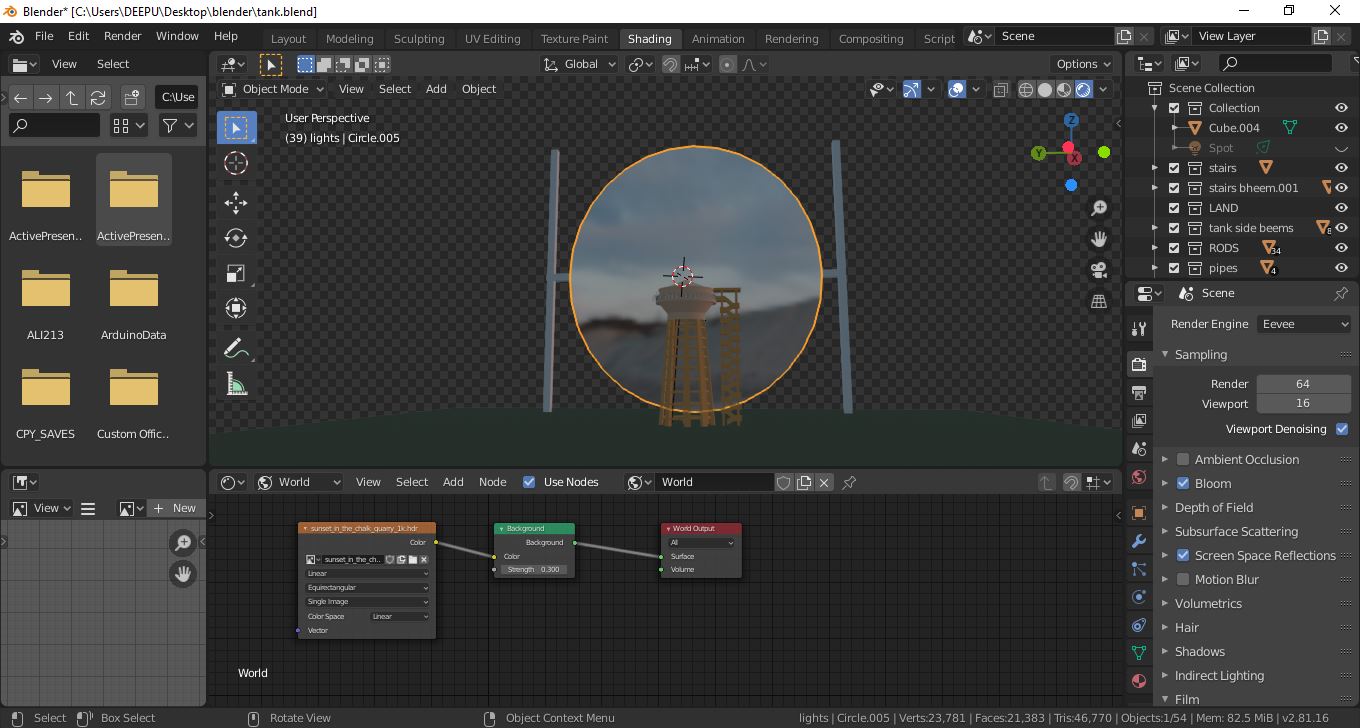Enable Motion Blur checkbox
1360x728 pixels.
pyautogui.click(x=1183, y=579)
